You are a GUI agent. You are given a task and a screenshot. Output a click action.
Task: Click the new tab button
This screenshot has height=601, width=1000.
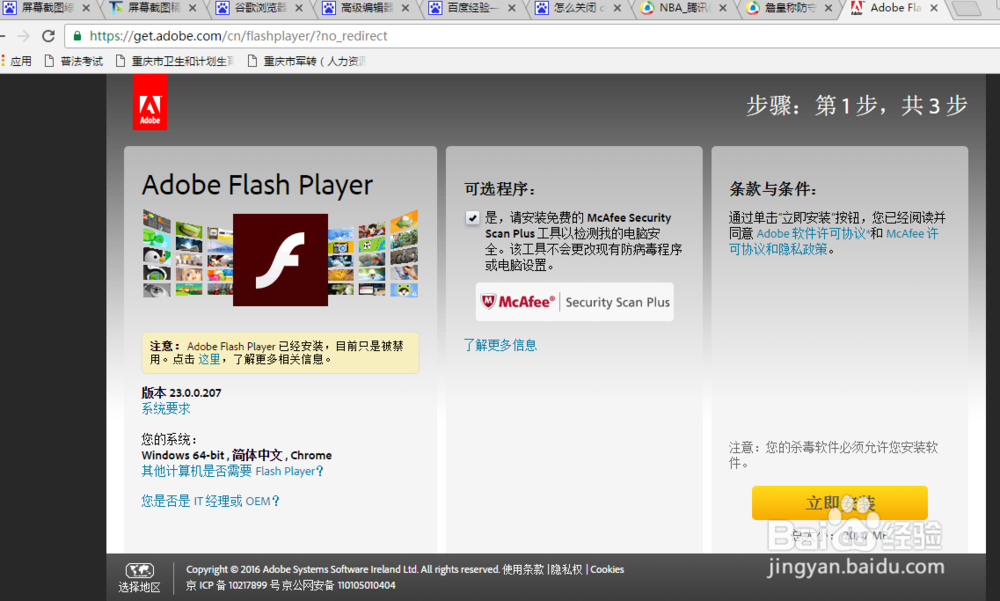point(967,8)
